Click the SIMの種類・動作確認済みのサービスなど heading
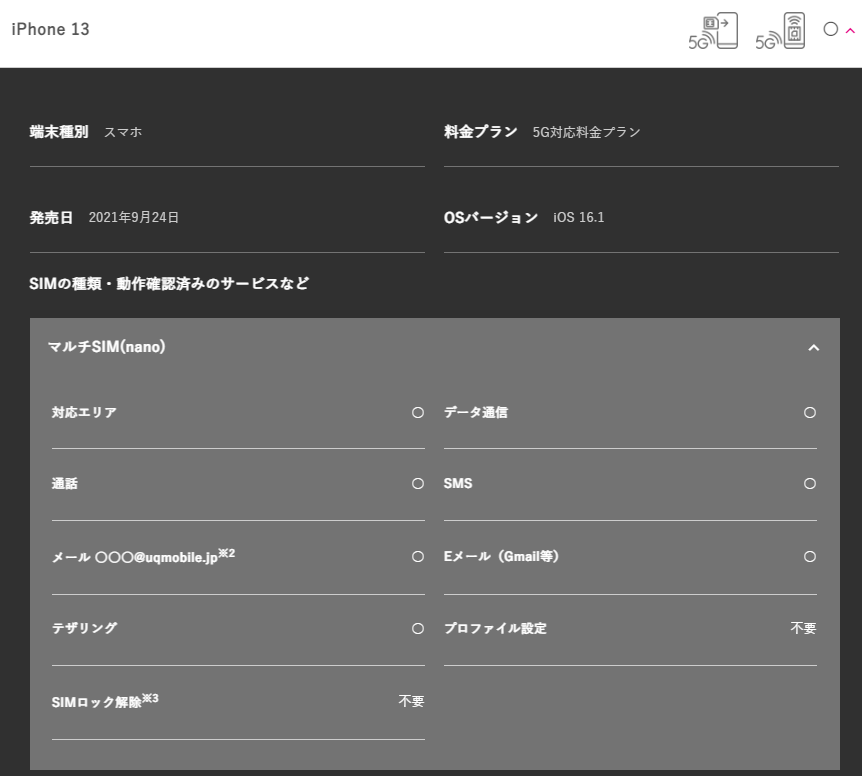Screen dimensions: 862x776 (169, 284)
